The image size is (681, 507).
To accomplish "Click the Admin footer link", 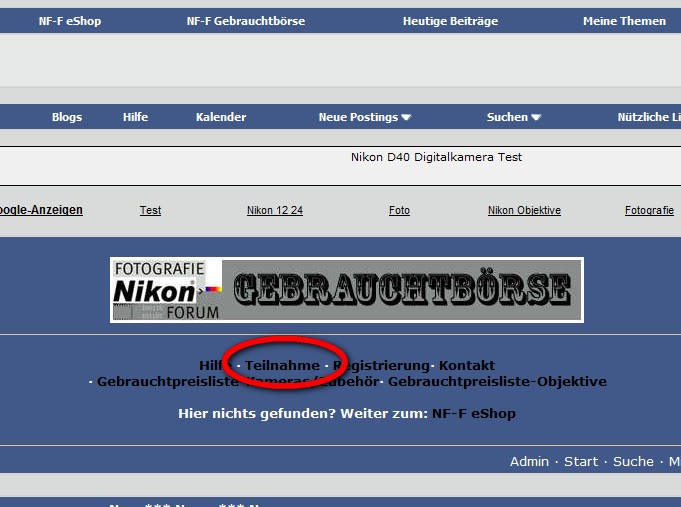I will [529, 461].
